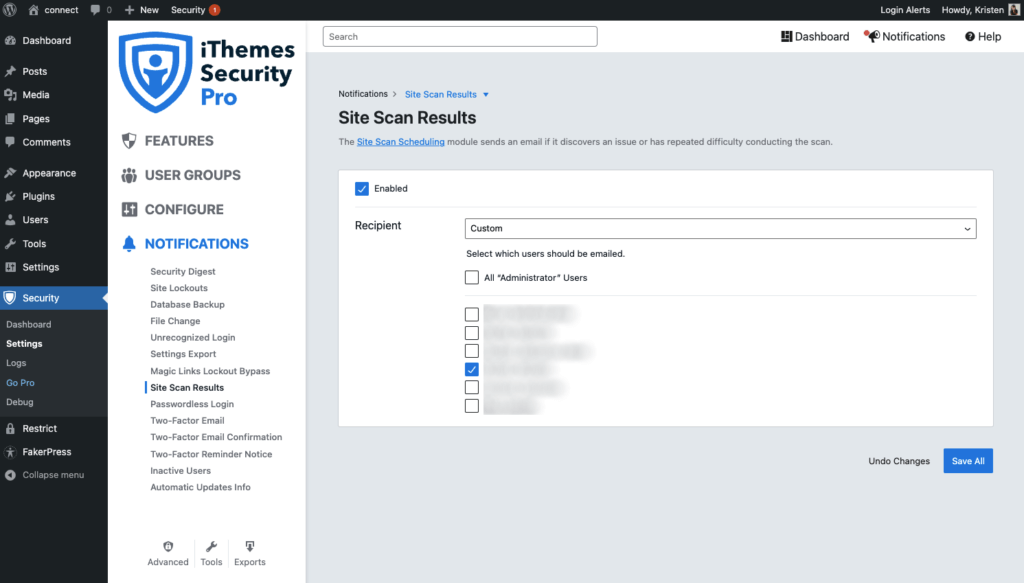Click the Help question mark icon
This screenshot has width=1024, height=583.
click(x=970, y=37)
